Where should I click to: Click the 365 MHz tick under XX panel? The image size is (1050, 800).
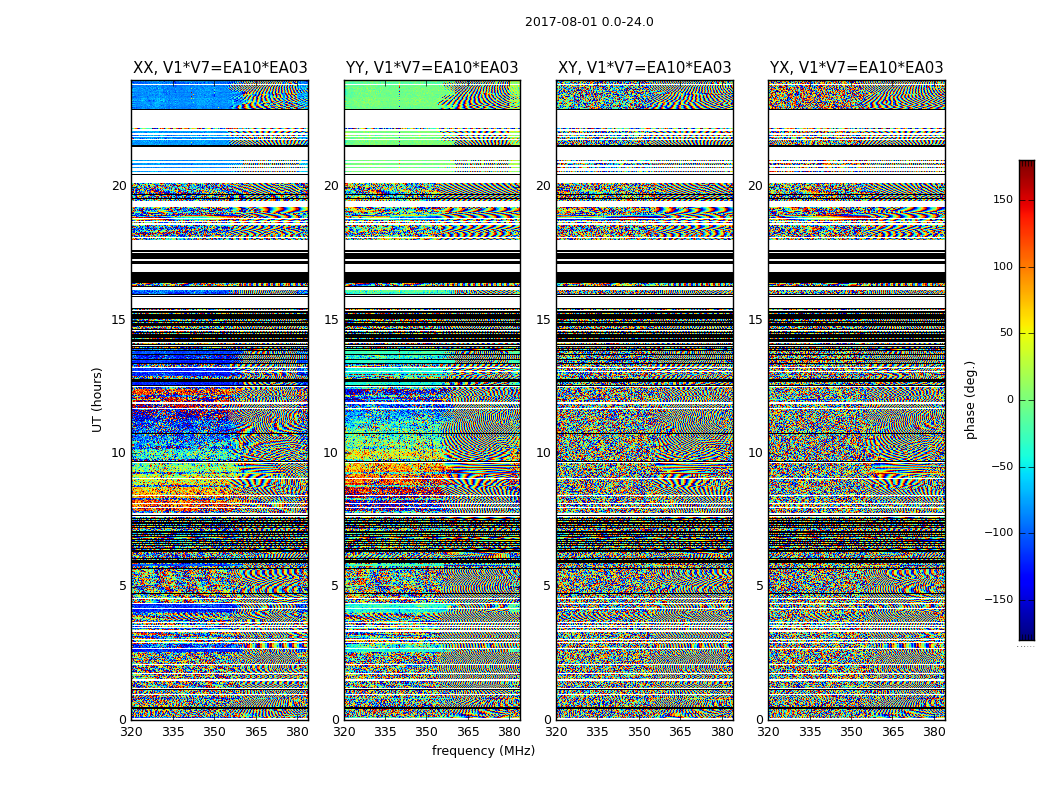pos(256,732)
